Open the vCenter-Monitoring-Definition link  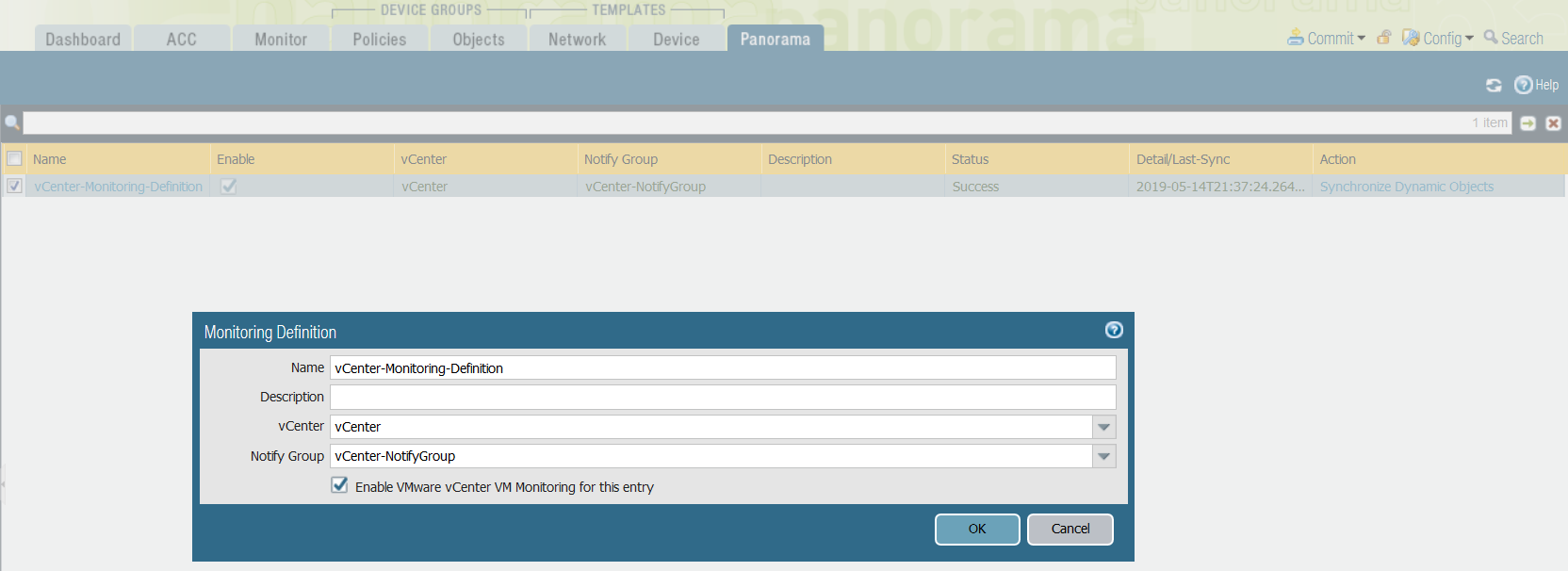[119, 187]
